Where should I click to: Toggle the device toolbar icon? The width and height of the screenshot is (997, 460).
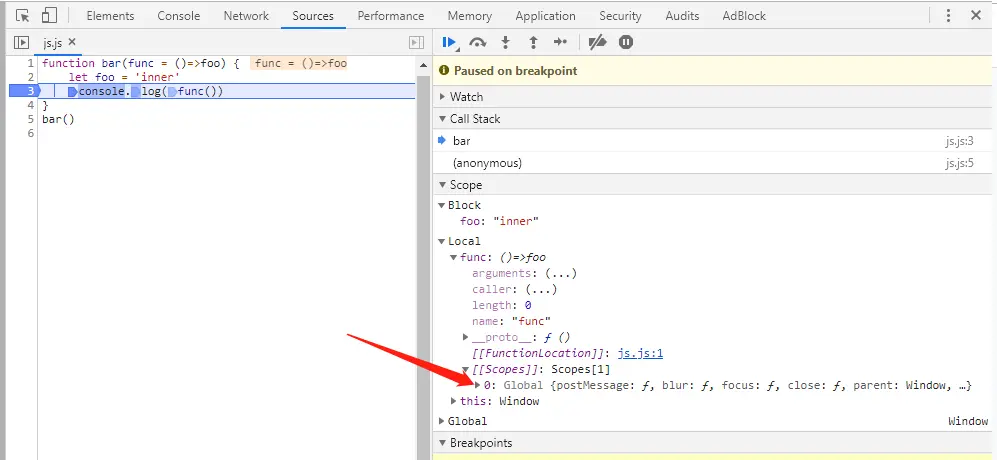(49, 16)
